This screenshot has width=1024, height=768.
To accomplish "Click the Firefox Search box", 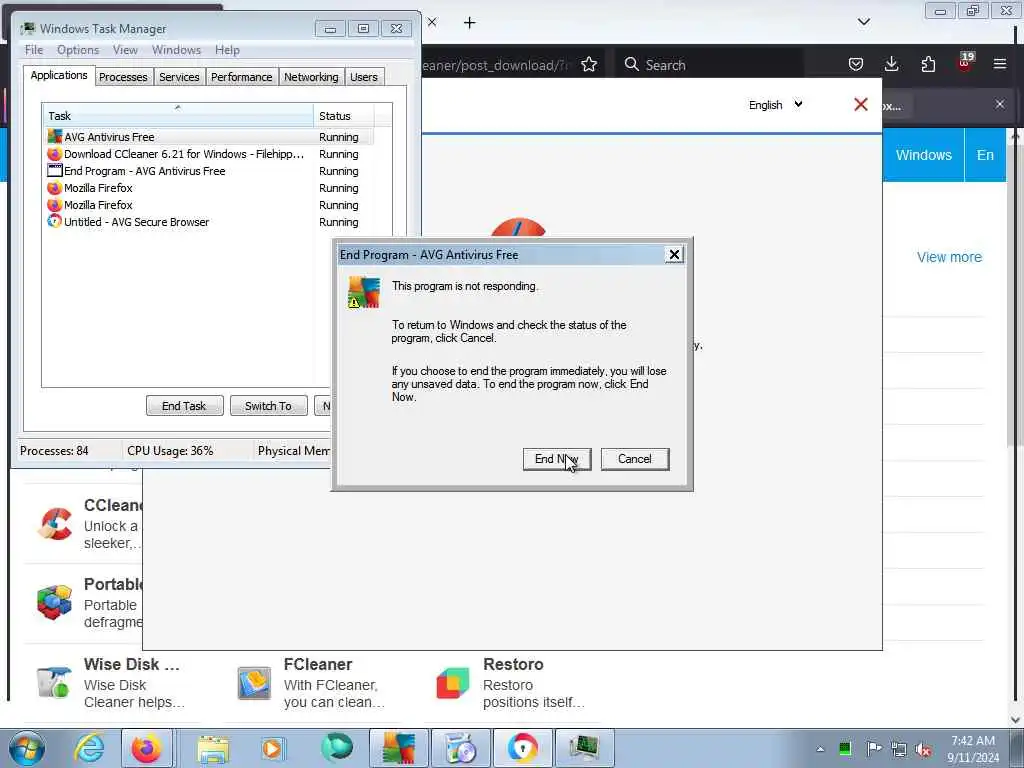I will click(709, 65).
